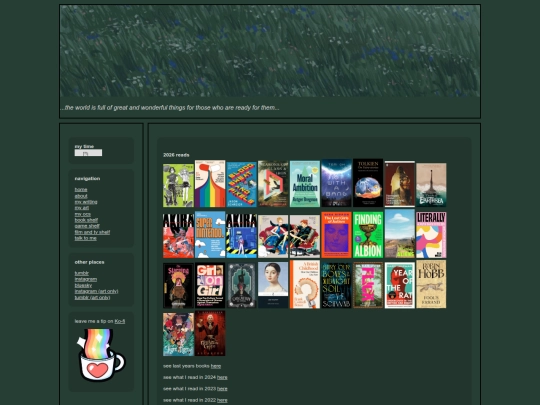Open the Moral Ambition book cover
The image size is (540, 405).
tap(305, 184)
